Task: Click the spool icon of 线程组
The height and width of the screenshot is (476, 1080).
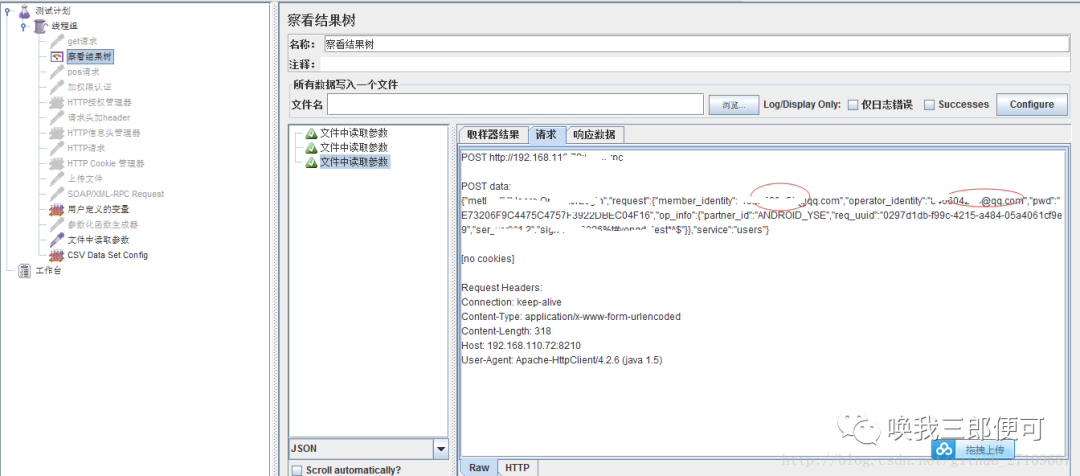Action: click(x=41, y=26)
